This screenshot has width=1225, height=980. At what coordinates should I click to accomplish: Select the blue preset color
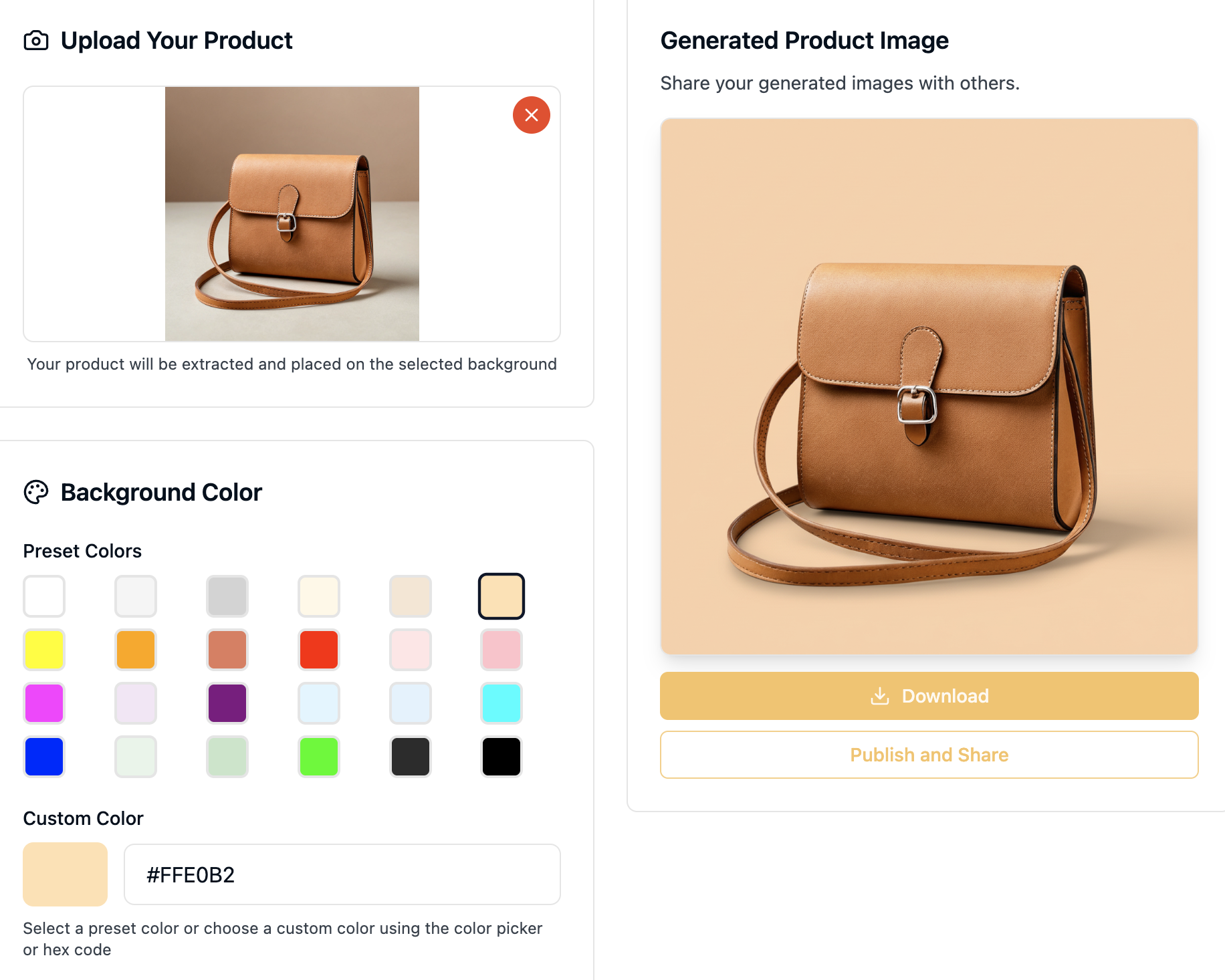click(x=43, y=756)
